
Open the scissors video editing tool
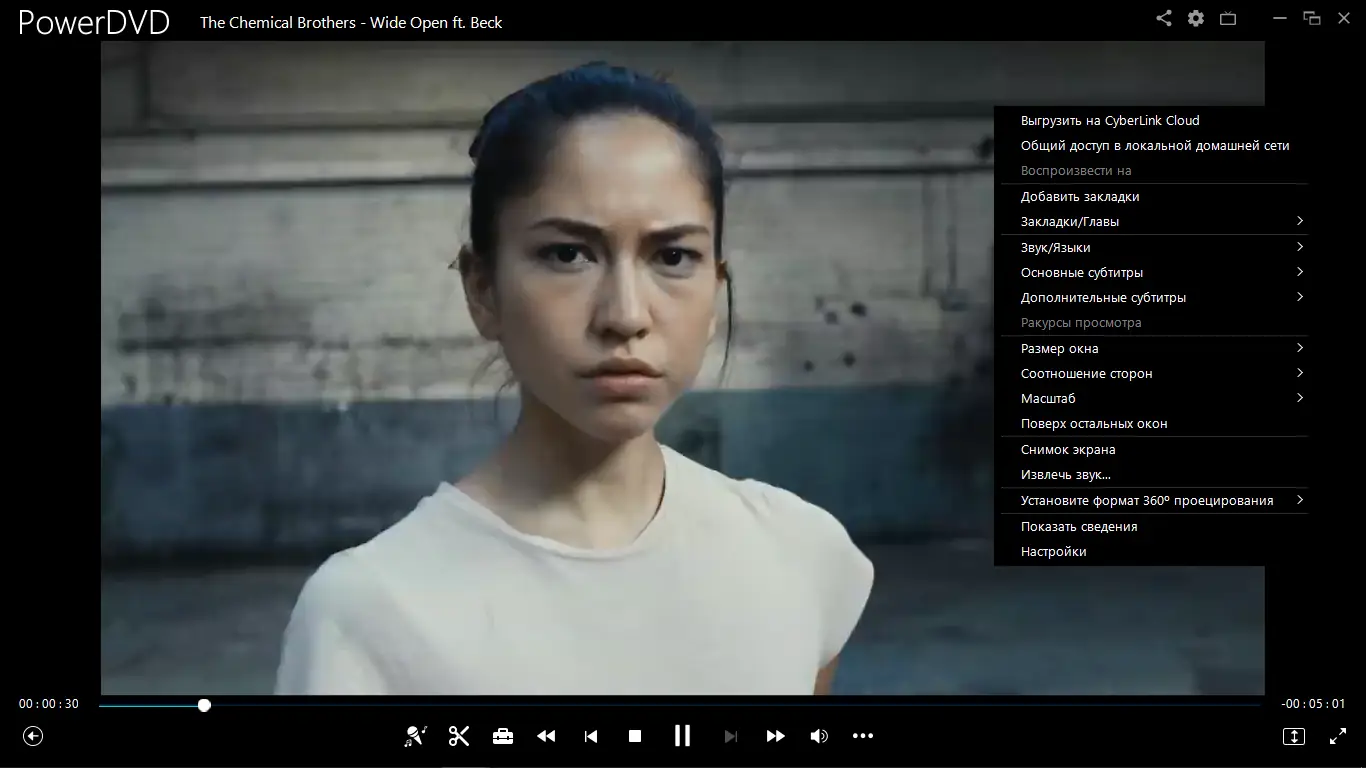pyautogui.click(x=459, y=736)
